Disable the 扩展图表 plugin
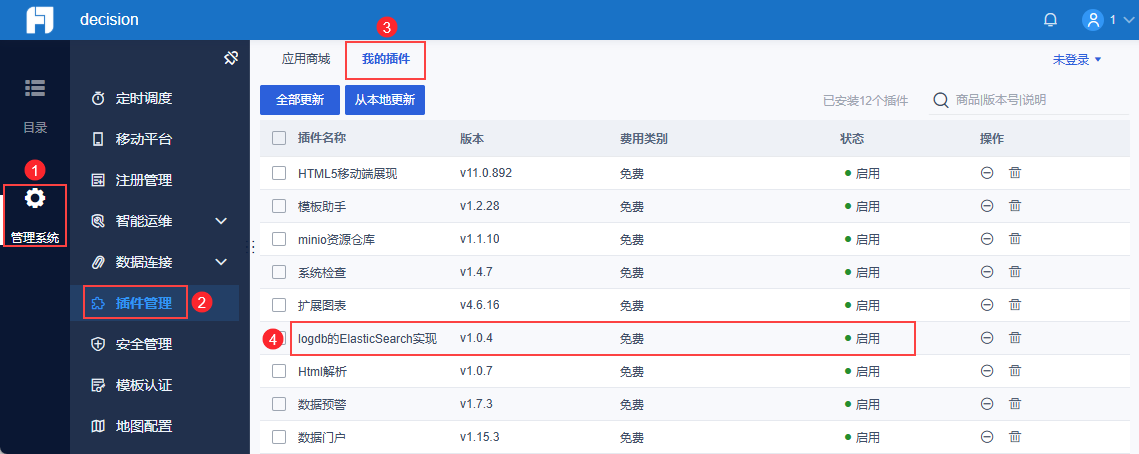The image size is (1139, 454). pos(987,305)
